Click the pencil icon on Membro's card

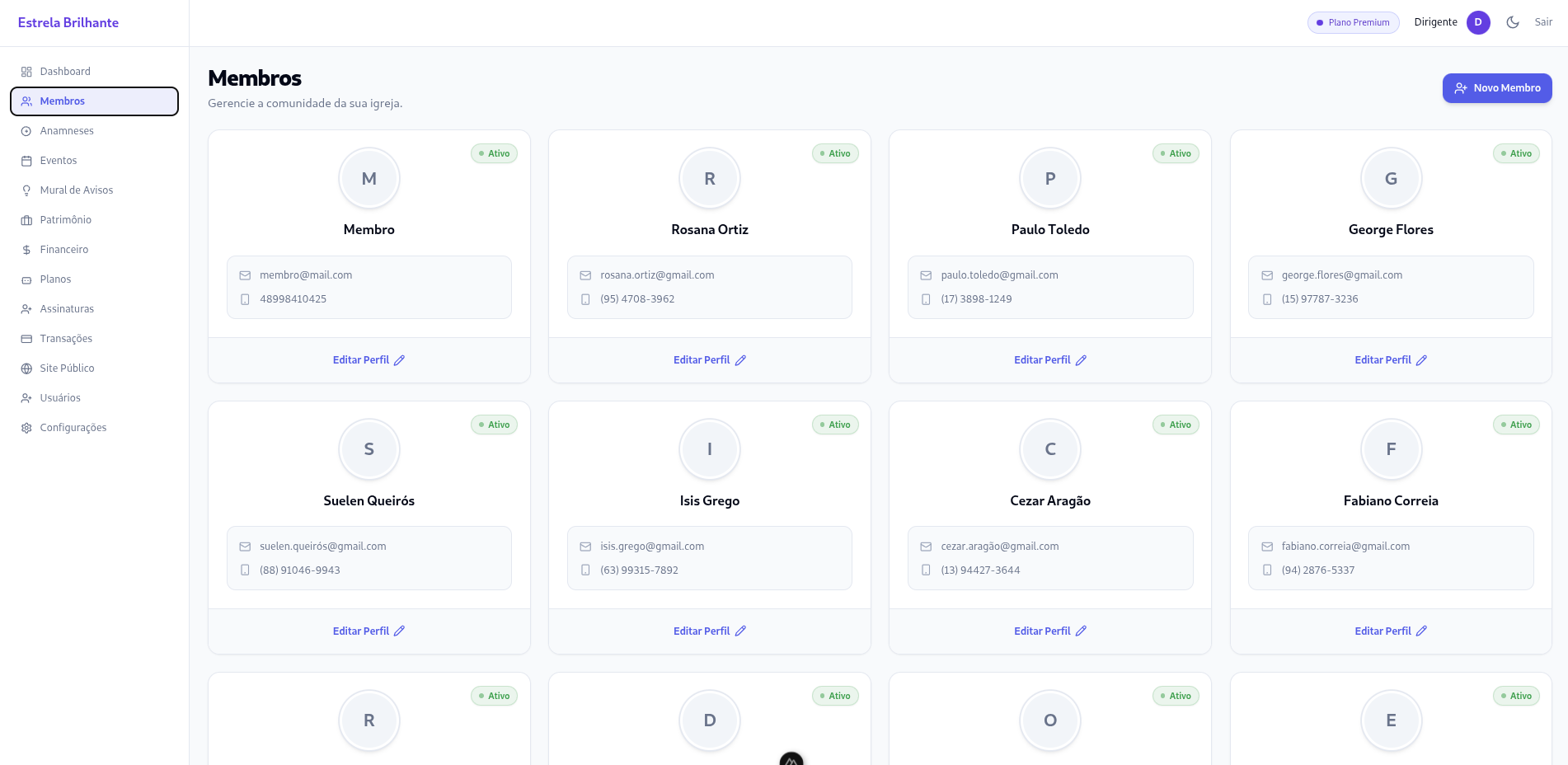point(400,360)
